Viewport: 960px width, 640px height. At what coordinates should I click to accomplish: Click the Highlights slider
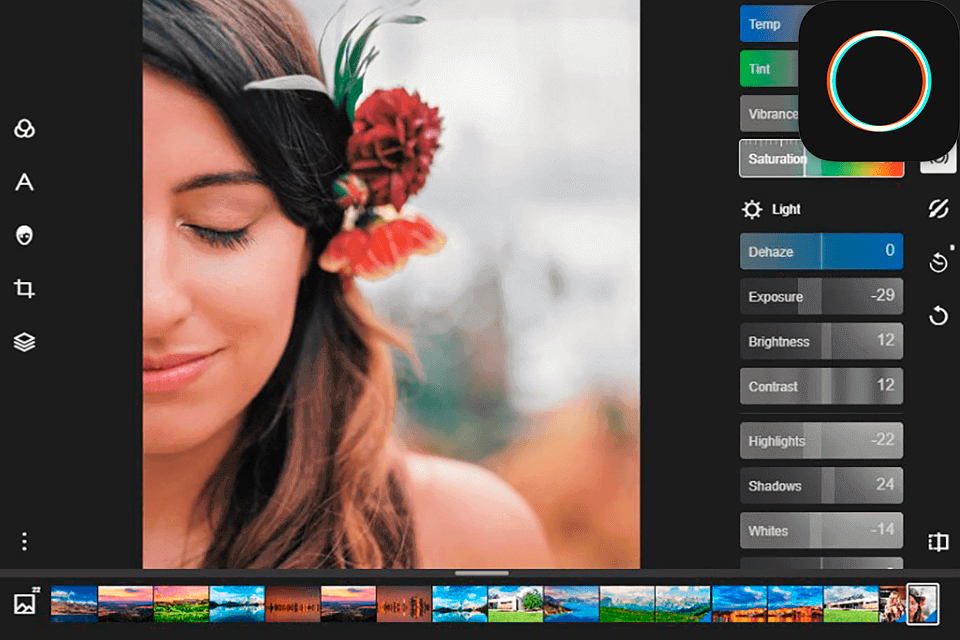[x=822, y=440]
